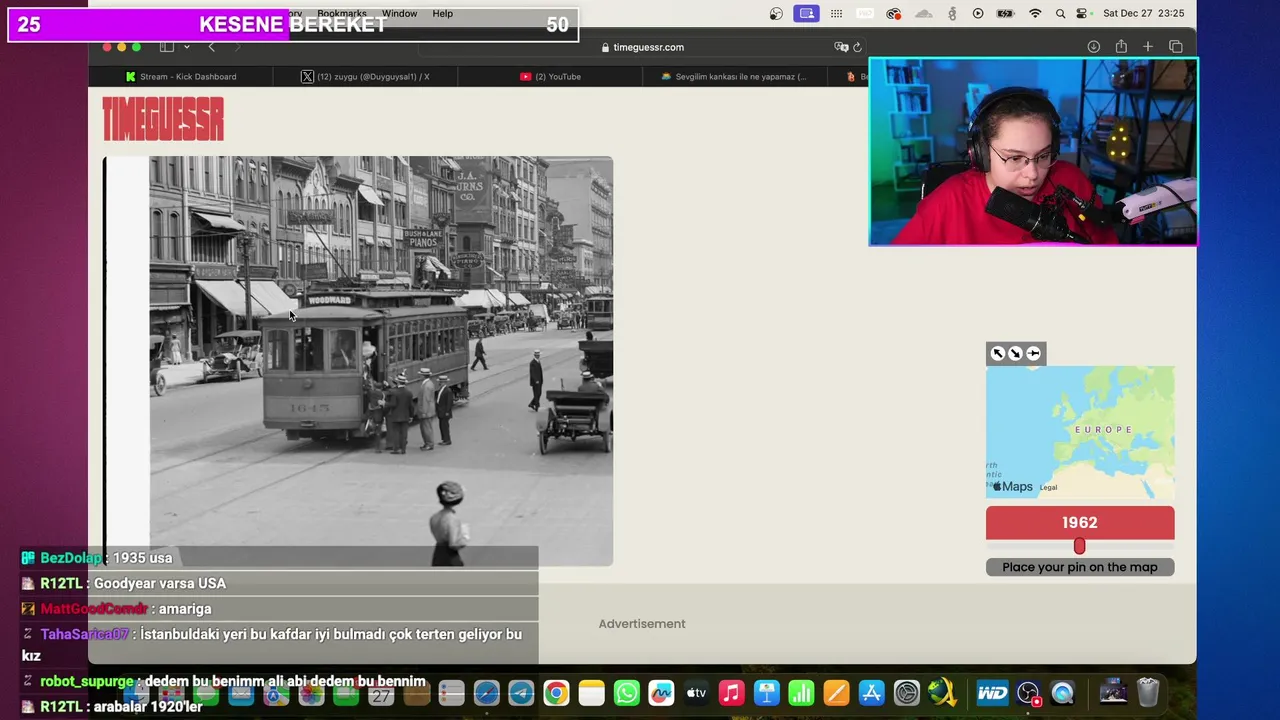Open Freeform from the Dock
1280x720 pixels.
pos(661,692)
